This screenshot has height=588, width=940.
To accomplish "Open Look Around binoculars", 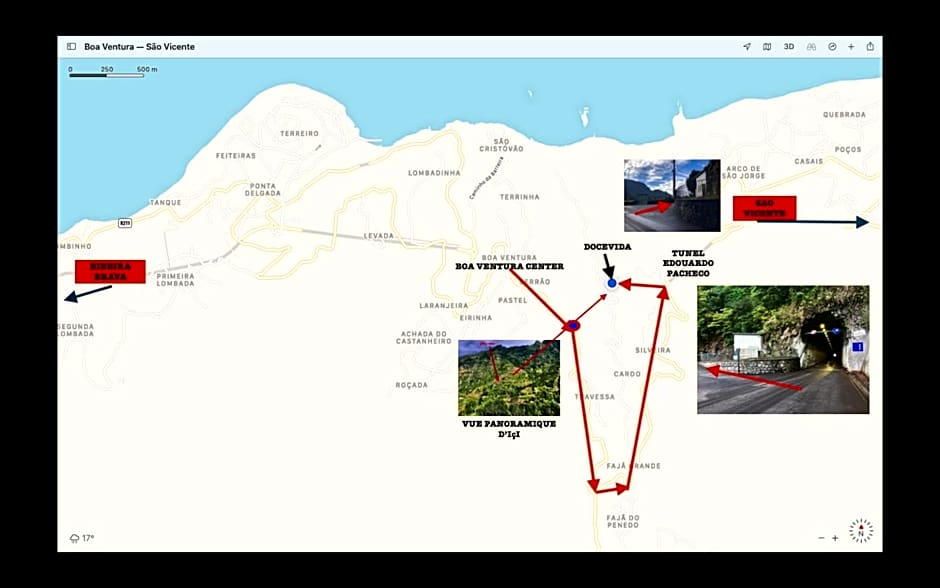I will click(811, 47).
